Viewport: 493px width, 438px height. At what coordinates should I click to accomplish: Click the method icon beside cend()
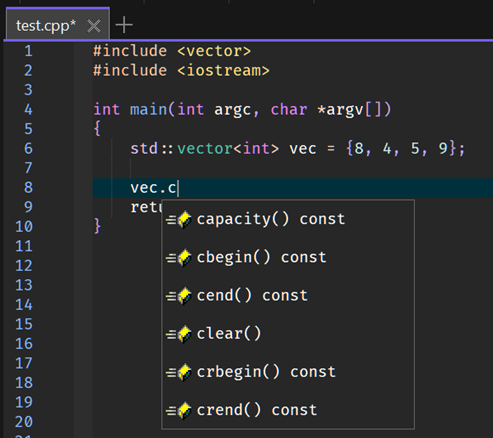click(x=179, y=296)
